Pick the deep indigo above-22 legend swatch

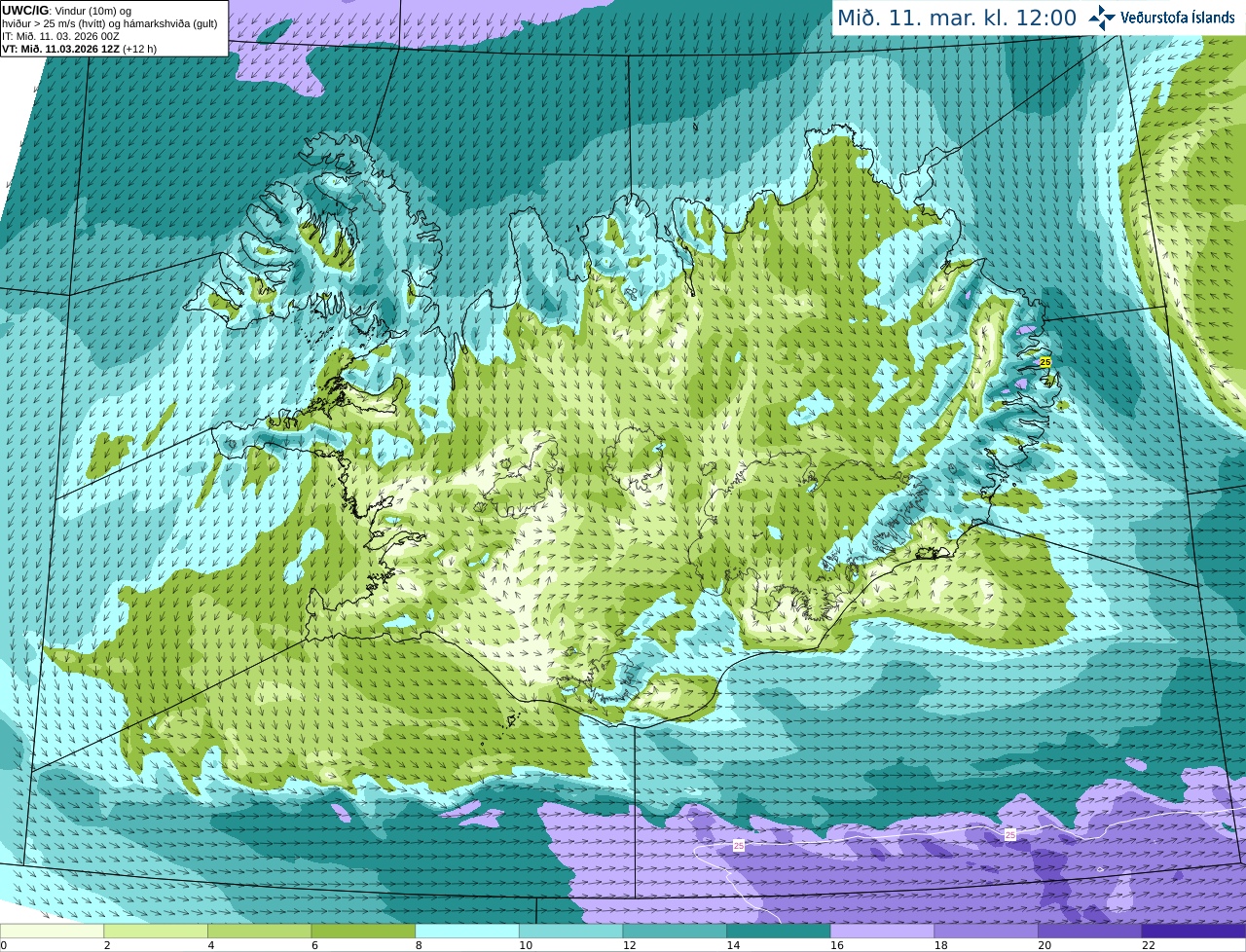pyautogui.click(x=1194, y=931)
